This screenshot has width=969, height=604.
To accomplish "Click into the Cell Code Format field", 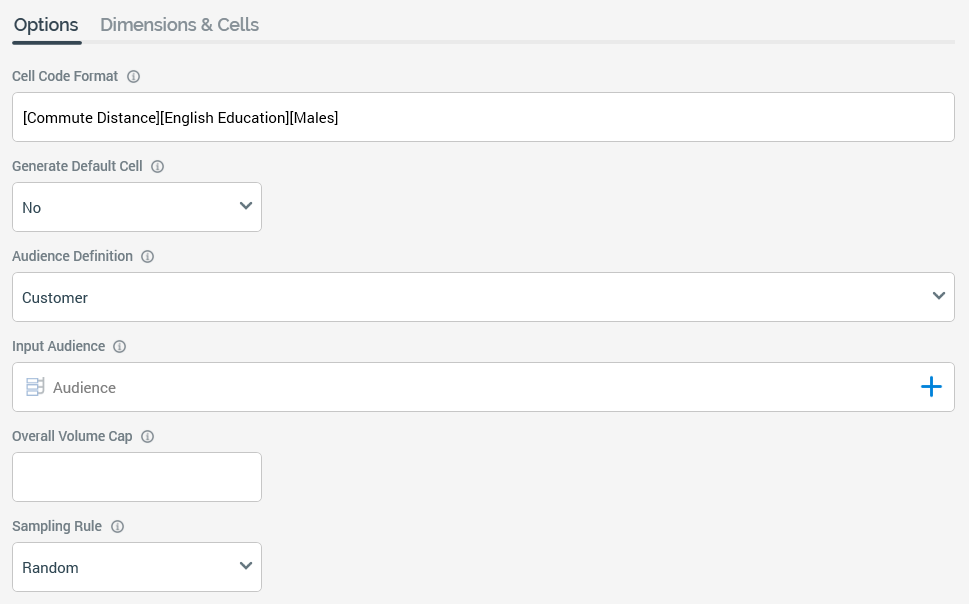I will click(483, 117).
